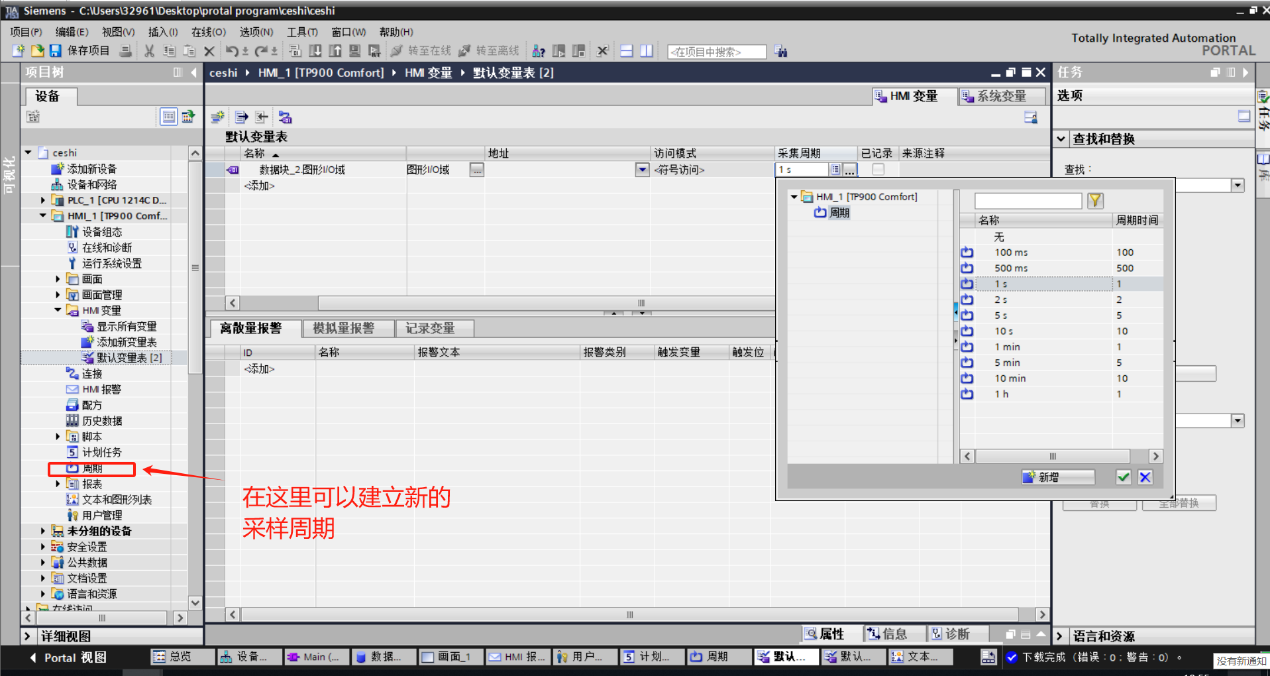Click the project search input field

click(x=717, y=52)
